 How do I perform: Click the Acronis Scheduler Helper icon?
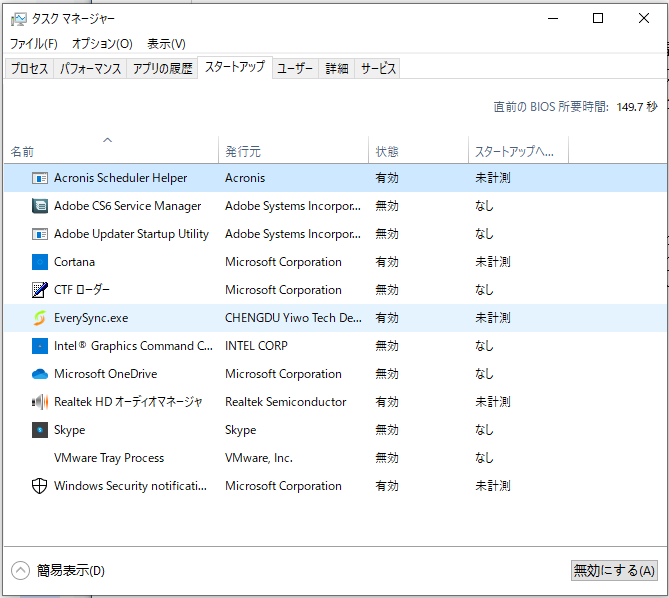[40, 178]
